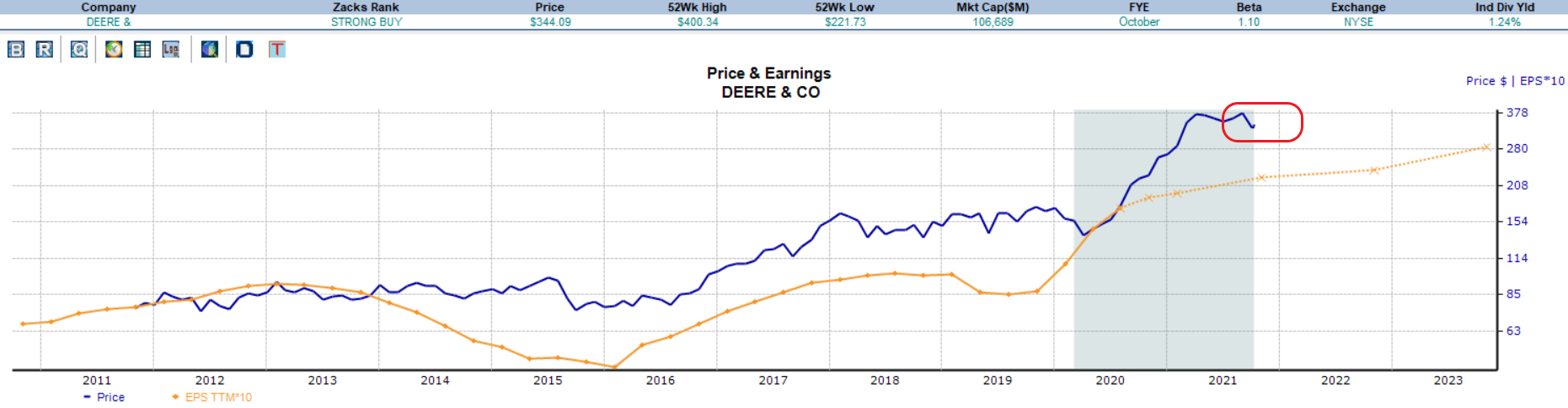Click the Q magnifier toolbar icon
The image size is (1568, 408).
[79, 50]
